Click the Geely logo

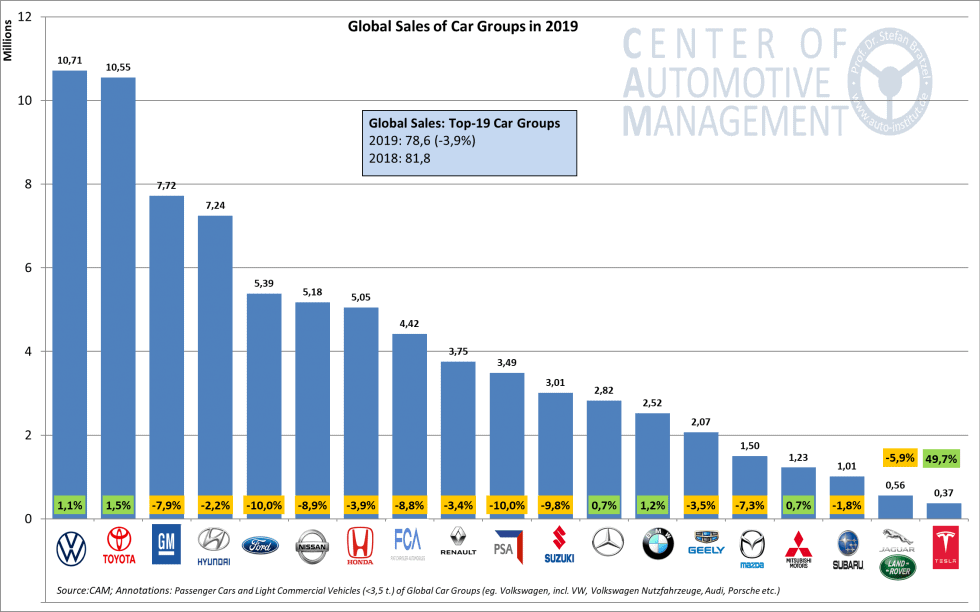[706, 543]
